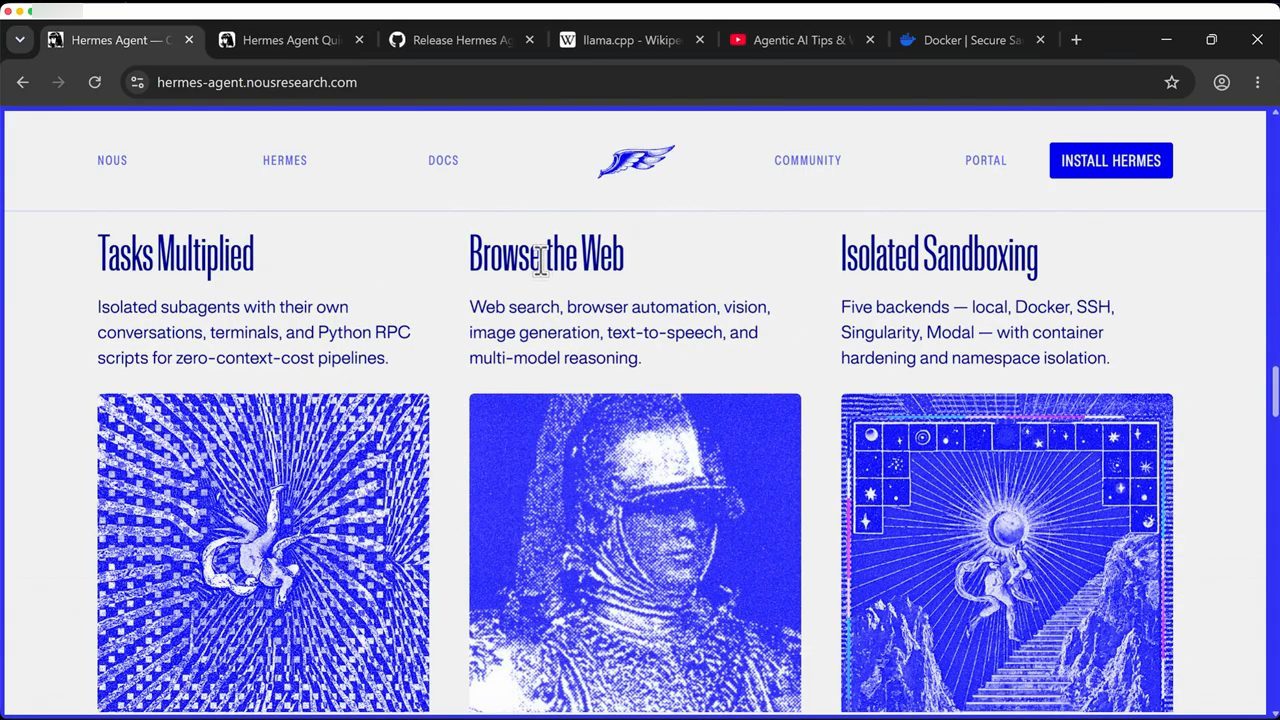This screenshot has width=1280, height=720.
Task: Click the INSTALL HERMES button
Action: point(1111,160)
